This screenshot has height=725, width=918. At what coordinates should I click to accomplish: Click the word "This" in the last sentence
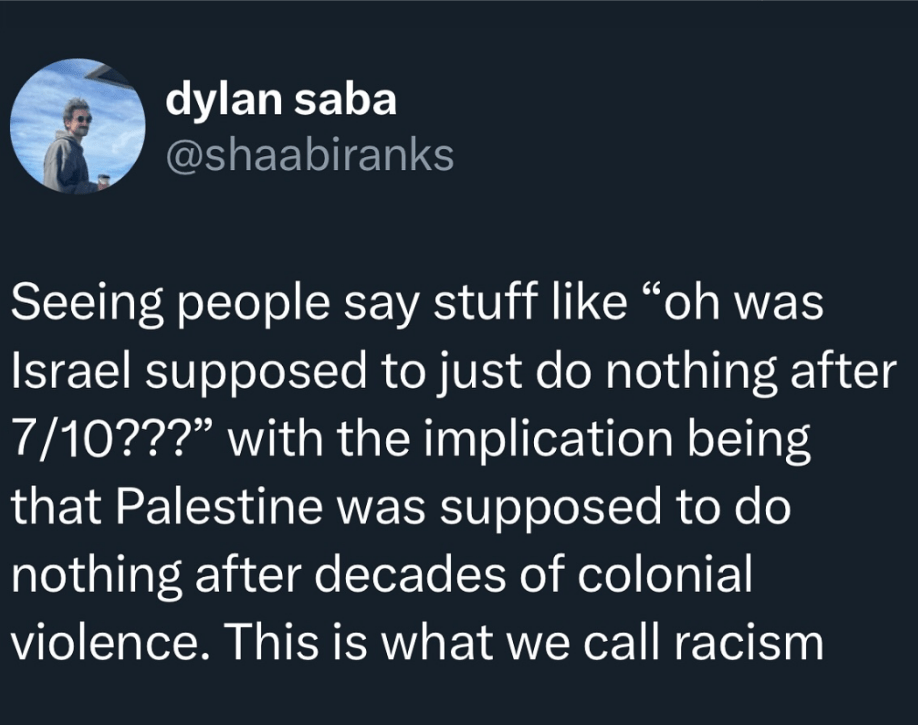pos(272,641)
